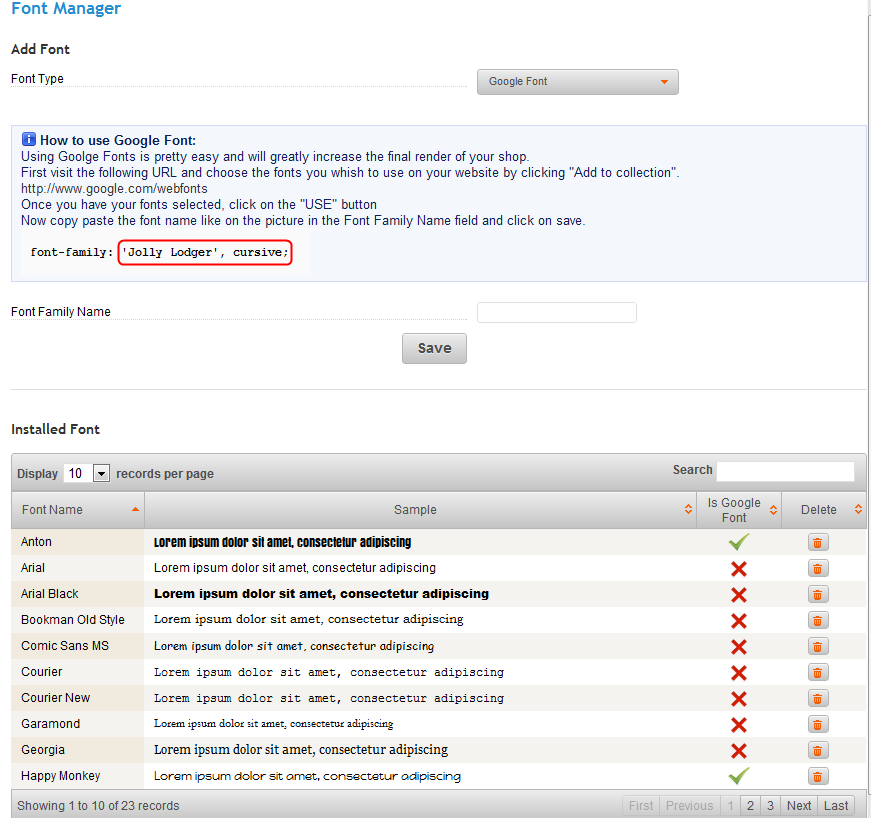Image resolution: width=871 pixels, height=818 pixels.
Task: Click Next pagination button
Action: (799, 806)
